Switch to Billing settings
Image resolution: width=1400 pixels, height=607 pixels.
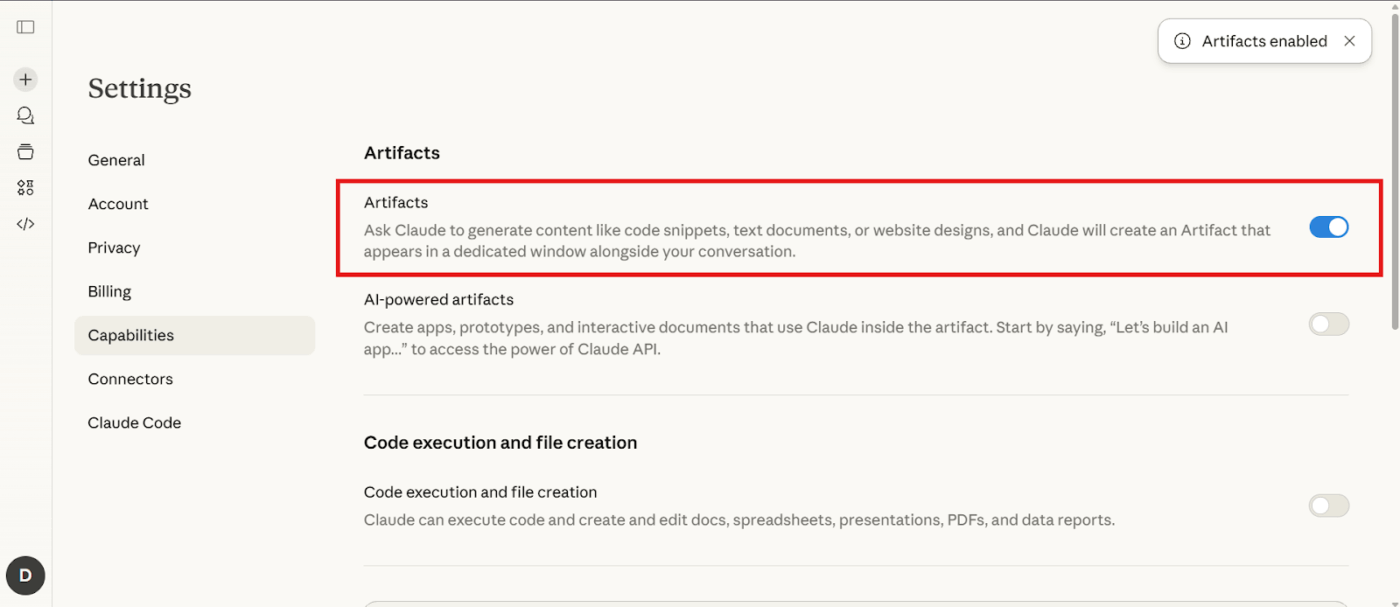(x=110, y=292)
